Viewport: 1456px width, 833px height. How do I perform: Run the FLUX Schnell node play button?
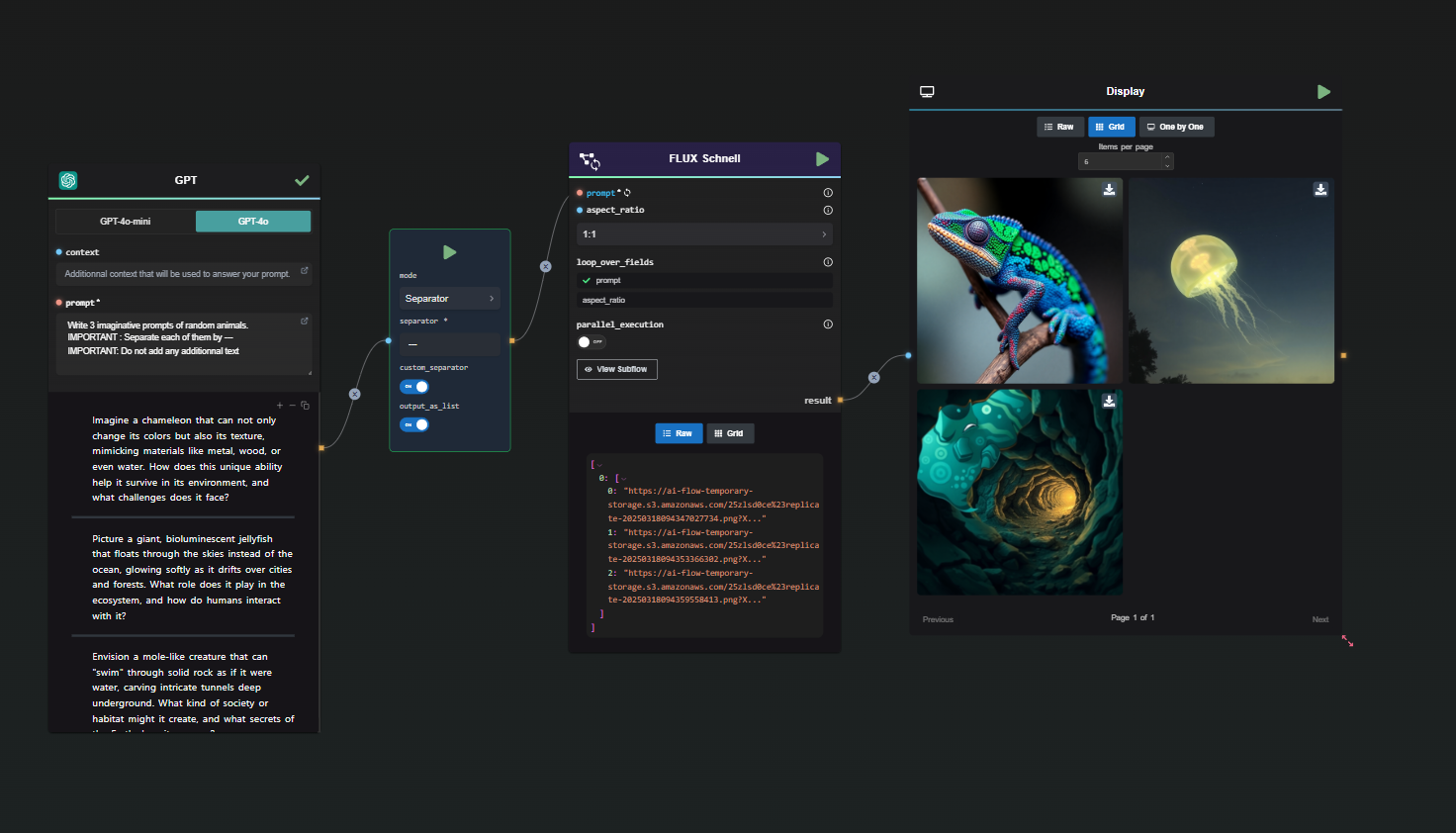click(x=822, y=159)
